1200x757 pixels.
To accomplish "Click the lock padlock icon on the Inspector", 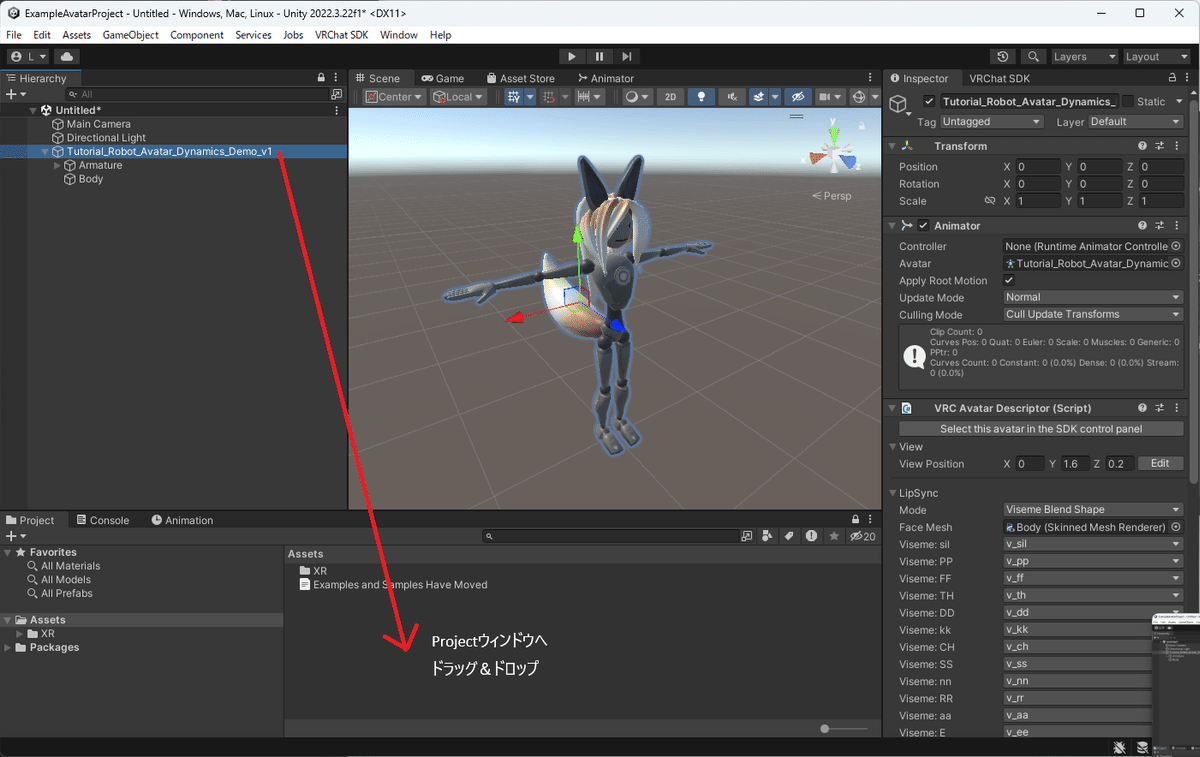I will tap(1158, 78).
